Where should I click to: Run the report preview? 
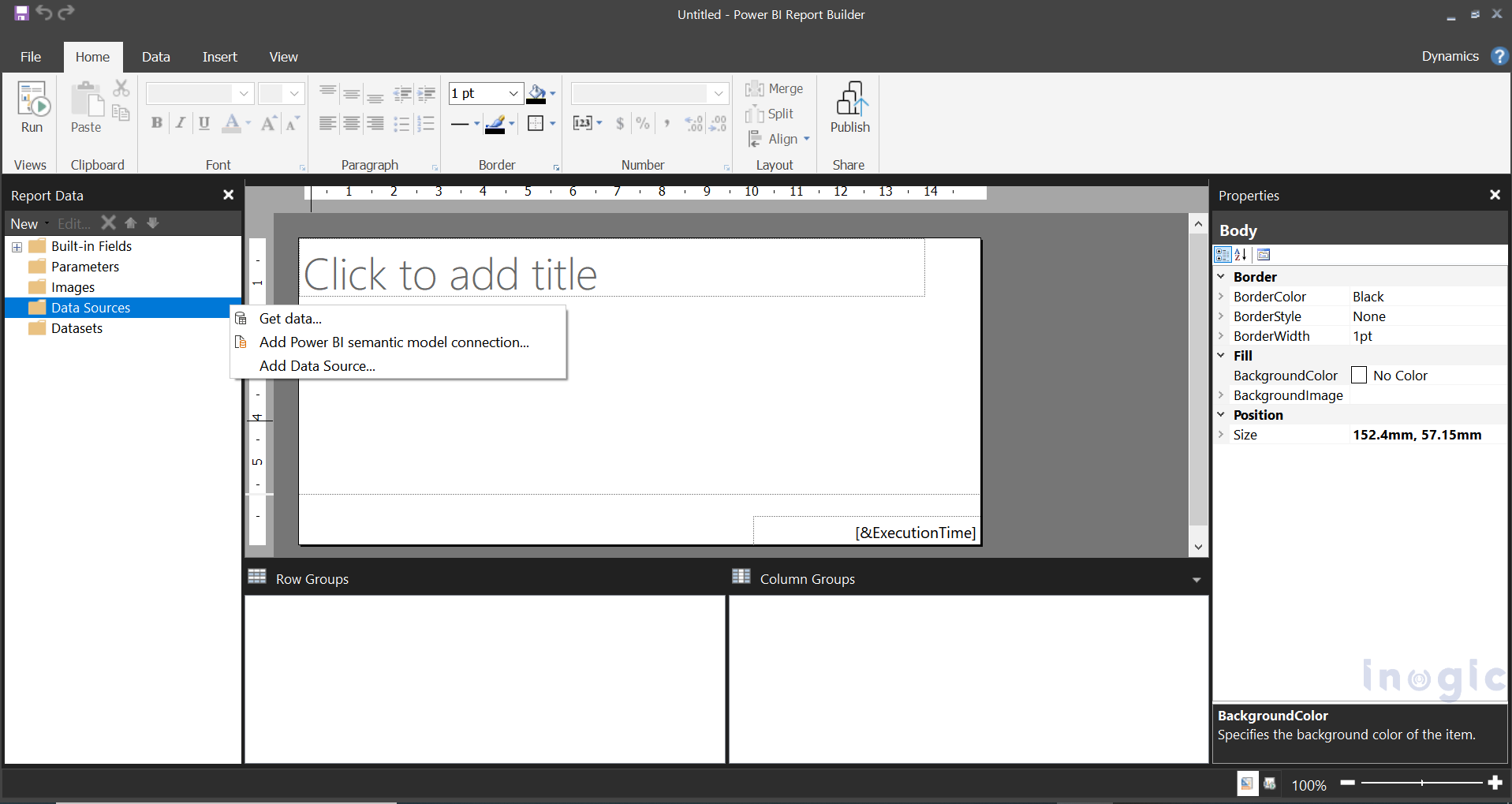click(32, 108)
